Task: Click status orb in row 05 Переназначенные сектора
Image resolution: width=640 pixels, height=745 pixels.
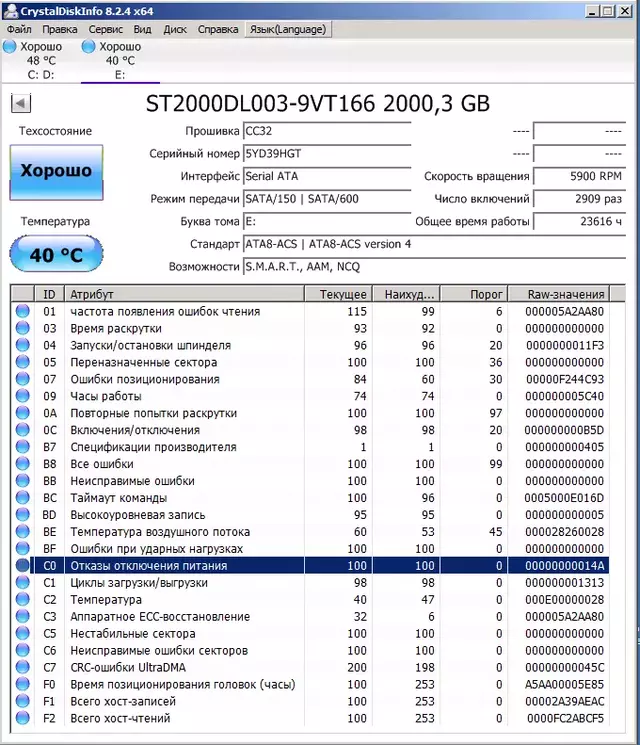Action: (x=22, y=362)
